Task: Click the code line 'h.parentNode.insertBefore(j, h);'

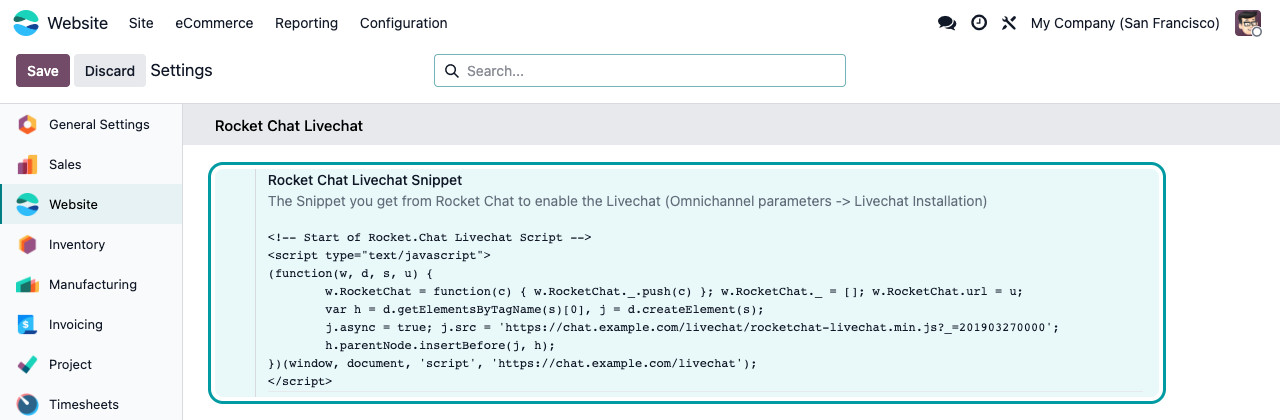Action: (x=440, y=345)
